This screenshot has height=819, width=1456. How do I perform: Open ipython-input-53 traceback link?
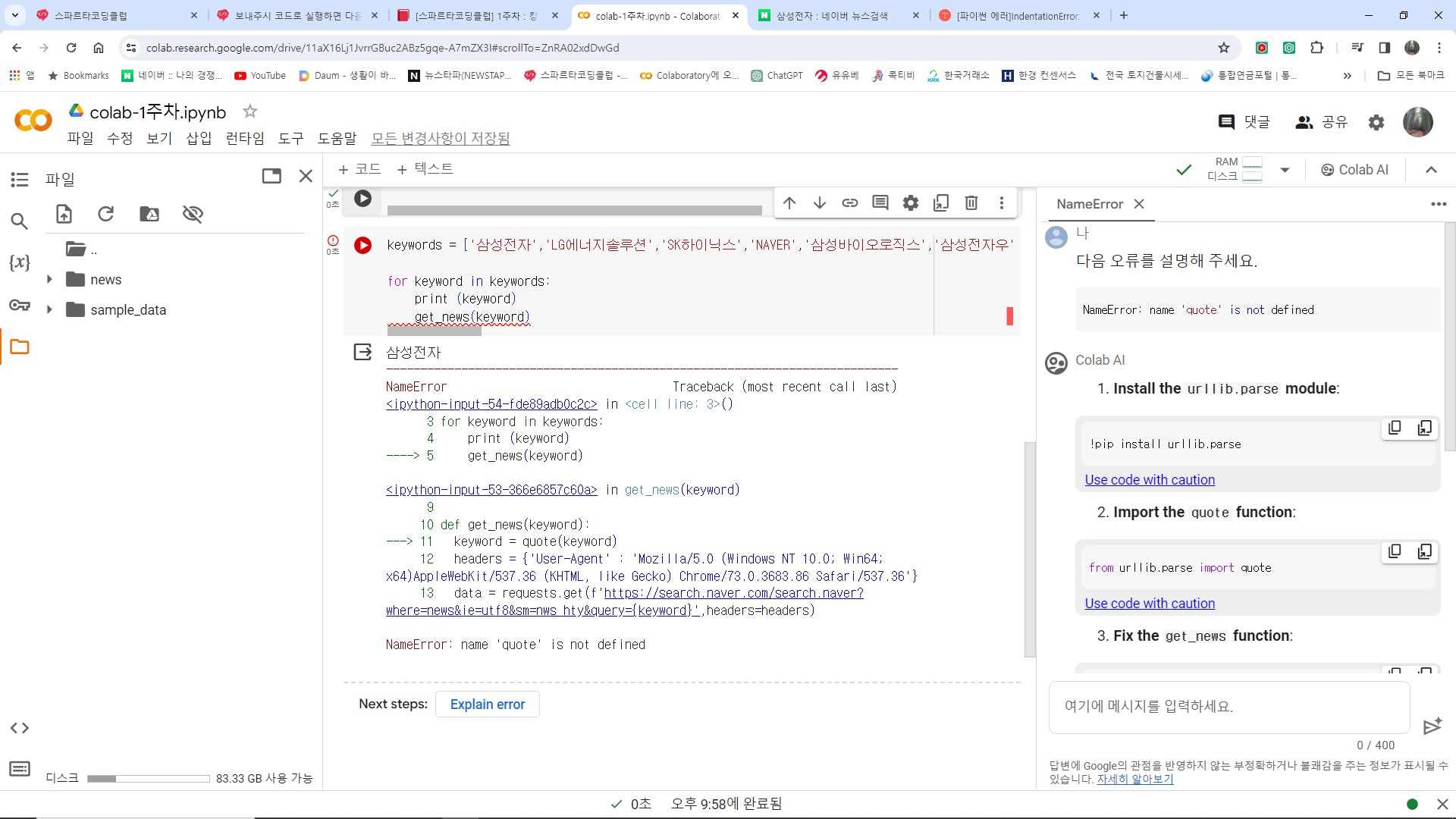pyautogui.click(x=491, y=490)
